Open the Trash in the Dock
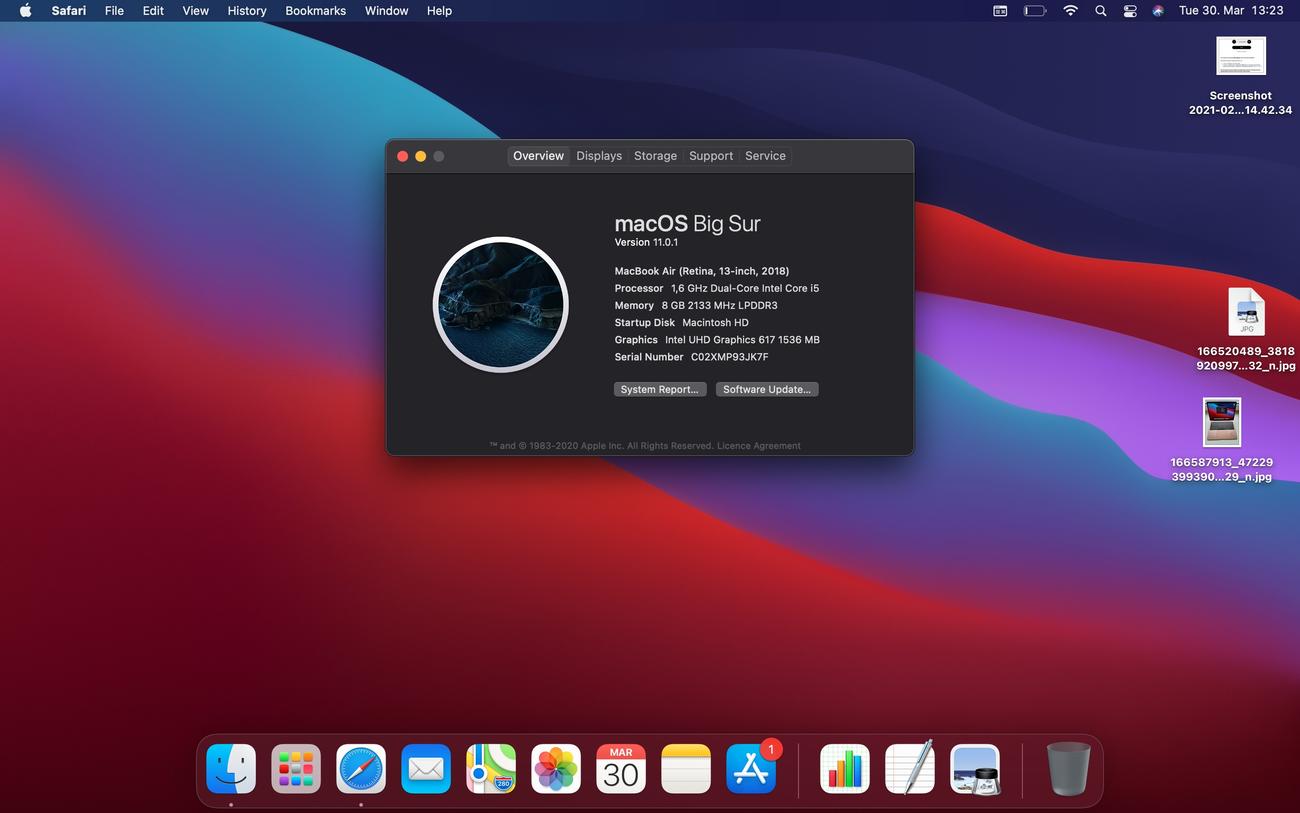Screen dimensions: 1300x813 [x=1069, y=769]
